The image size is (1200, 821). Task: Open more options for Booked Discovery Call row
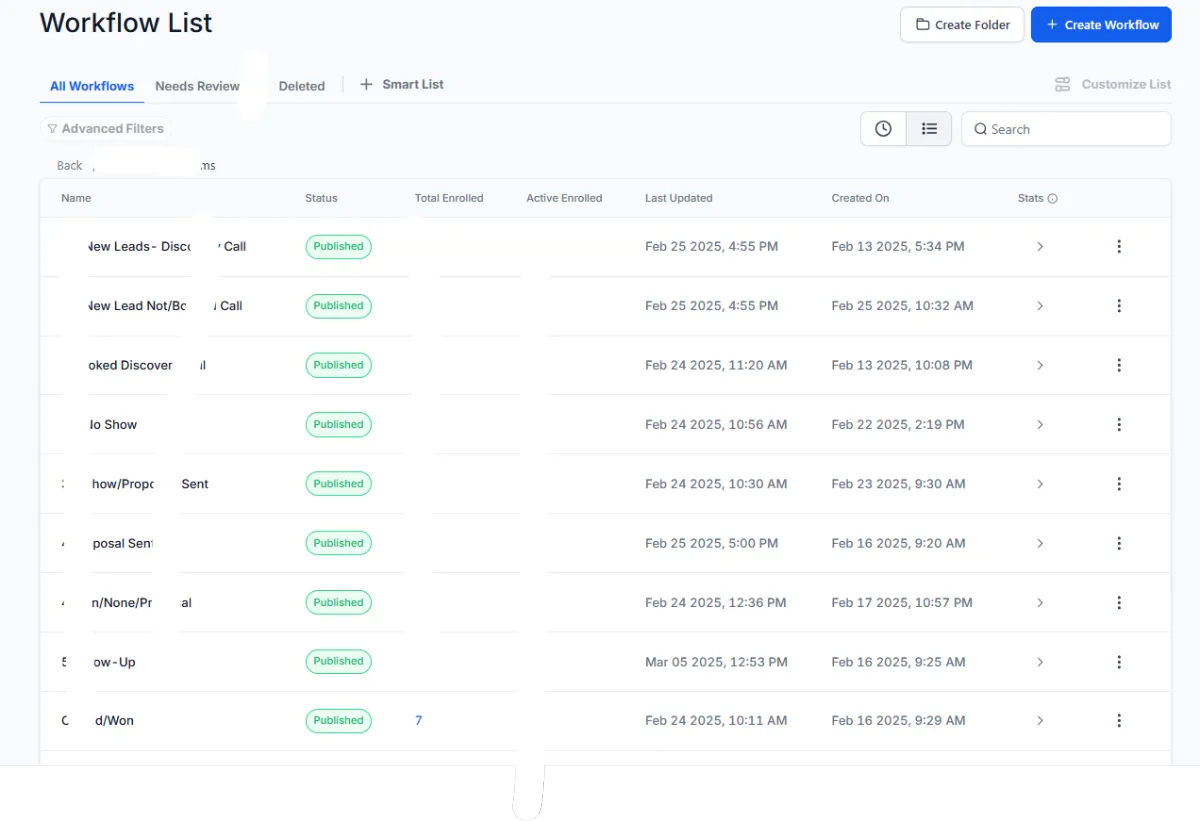point(1119,365)
